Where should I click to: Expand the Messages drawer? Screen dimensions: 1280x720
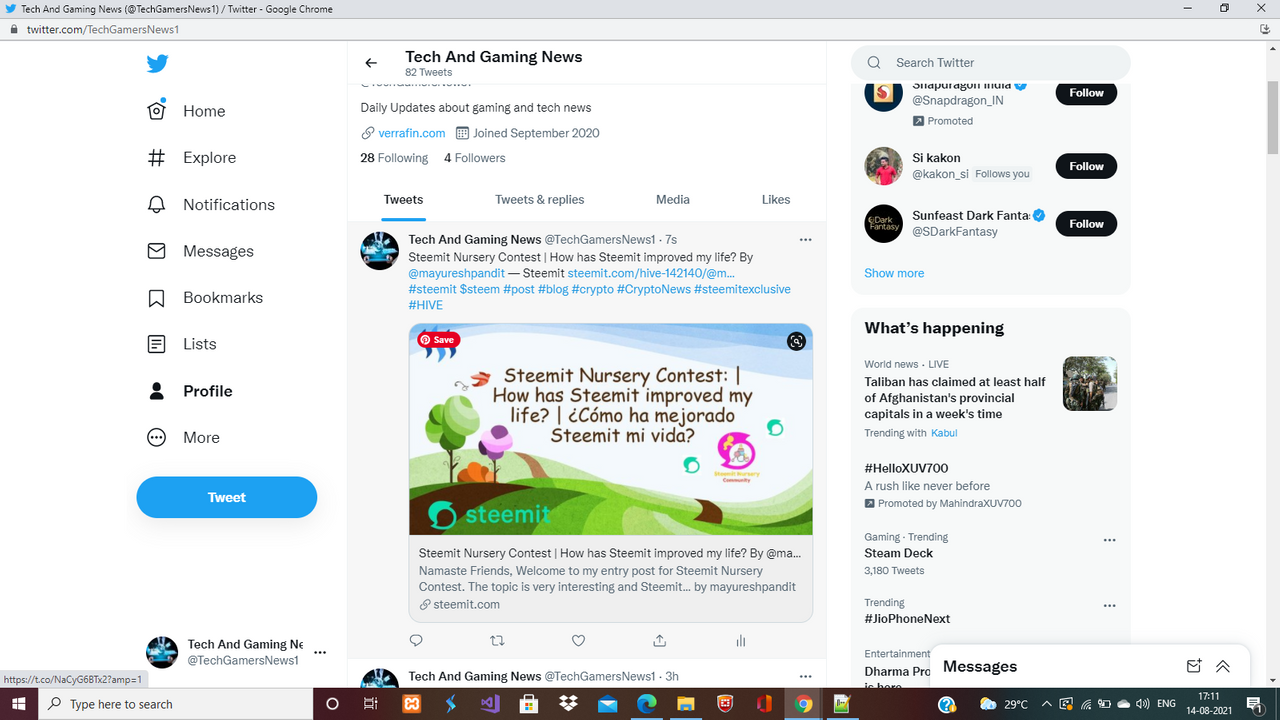pos(1222,667)
